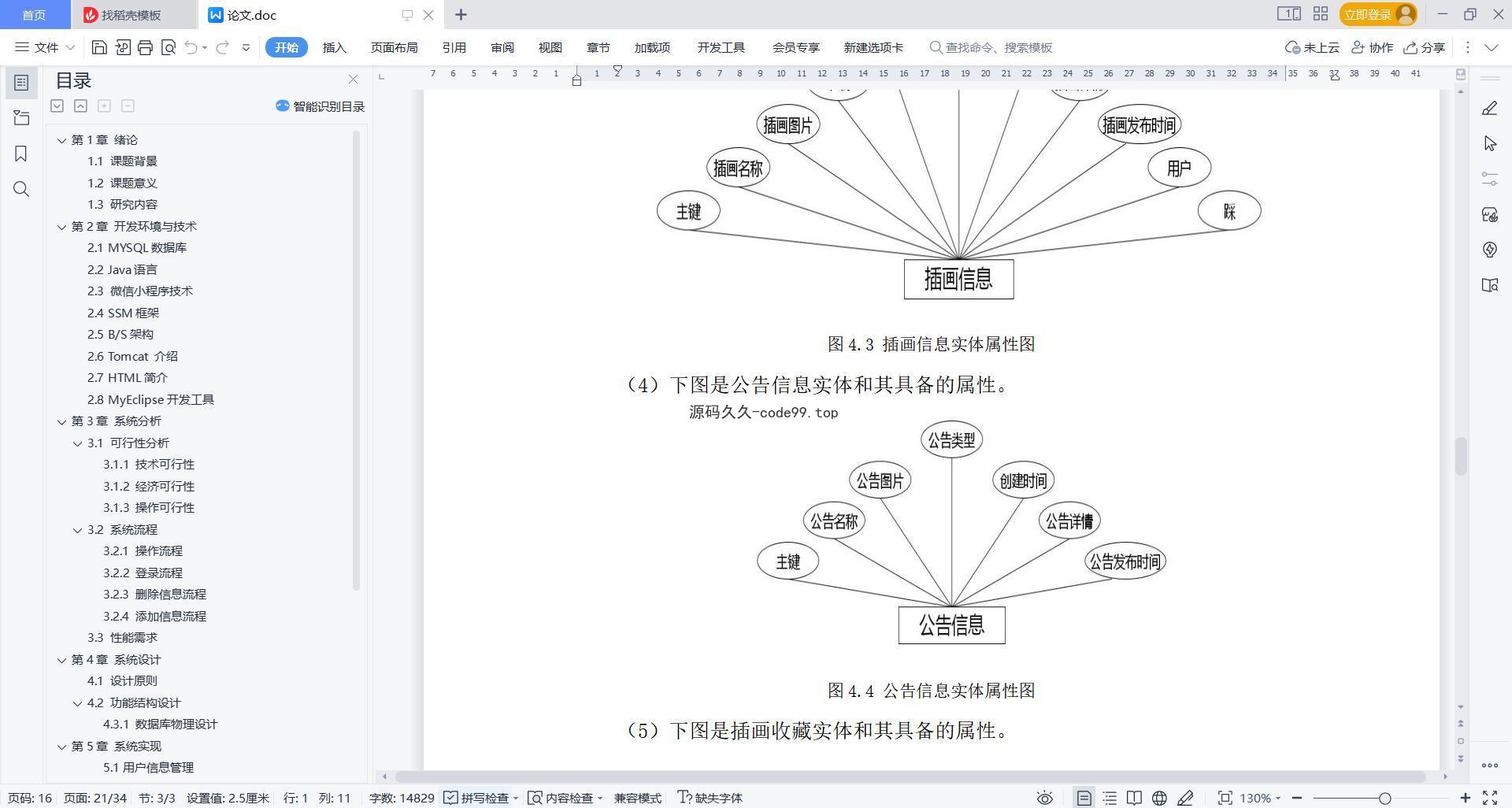The image size is (1512, 808).
Task: Switch to the 找稻壳模板 tab
Action: tap(131, 15)
